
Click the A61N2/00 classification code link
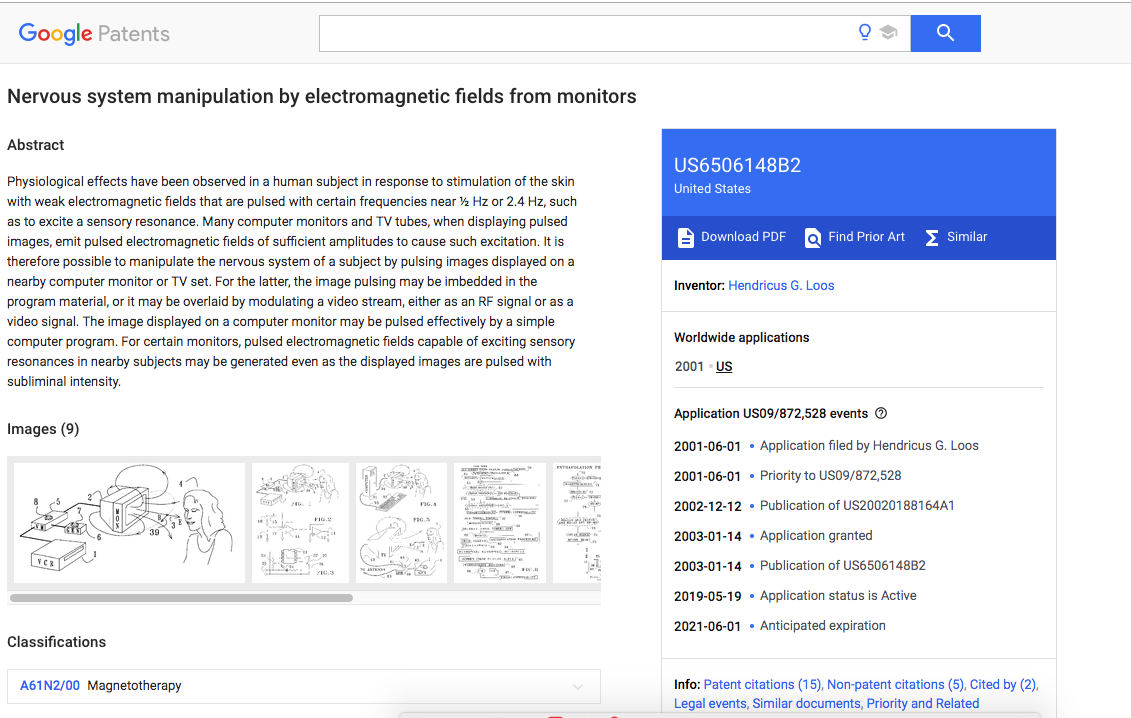pyautogui.click(x=50, y=686)
